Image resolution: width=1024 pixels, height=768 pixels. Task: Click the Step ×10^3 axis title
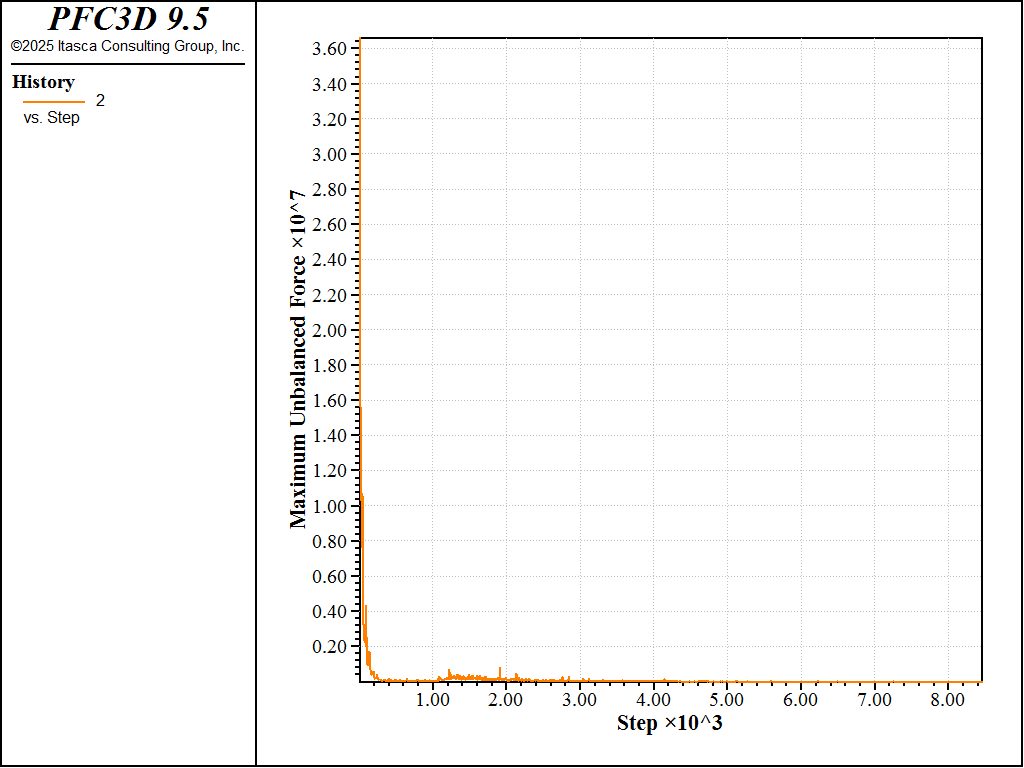click(669, 723)
